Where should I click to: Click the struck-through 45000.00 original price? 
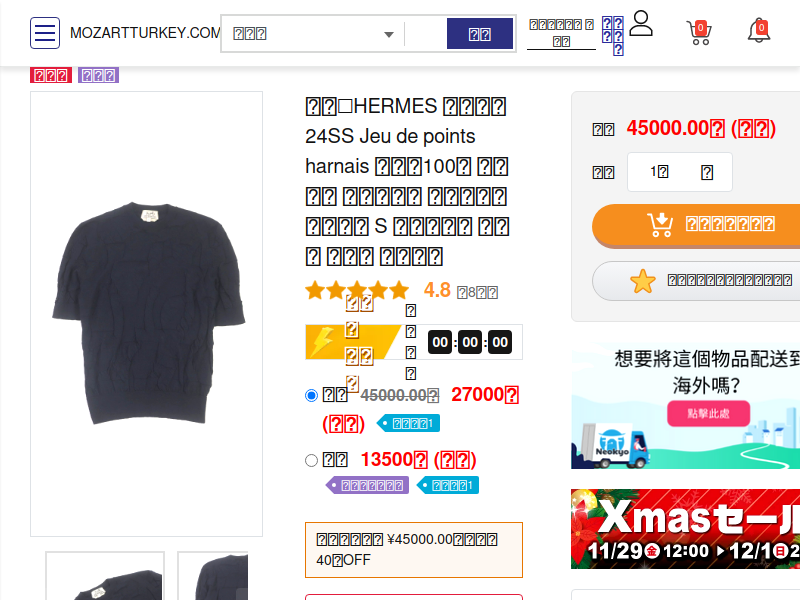click(x=399, y=395)
